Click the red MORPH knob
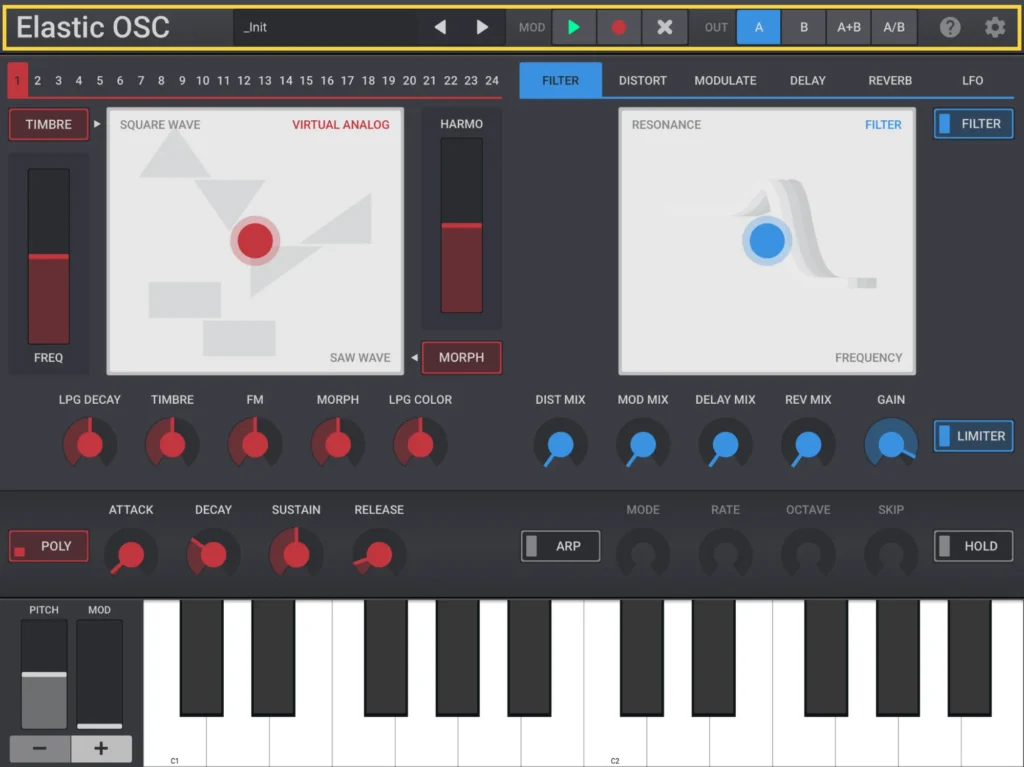 click(338, 444)
